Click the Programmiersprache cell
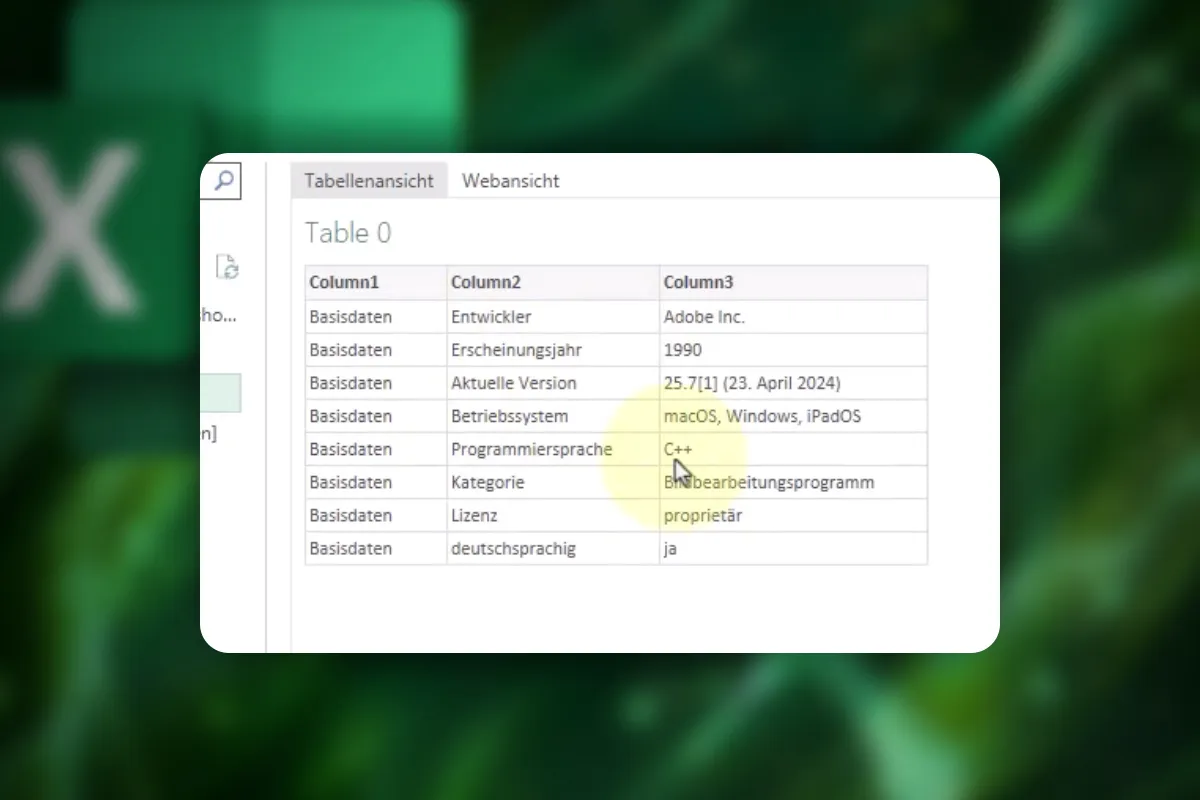 (x=553, y=449)
